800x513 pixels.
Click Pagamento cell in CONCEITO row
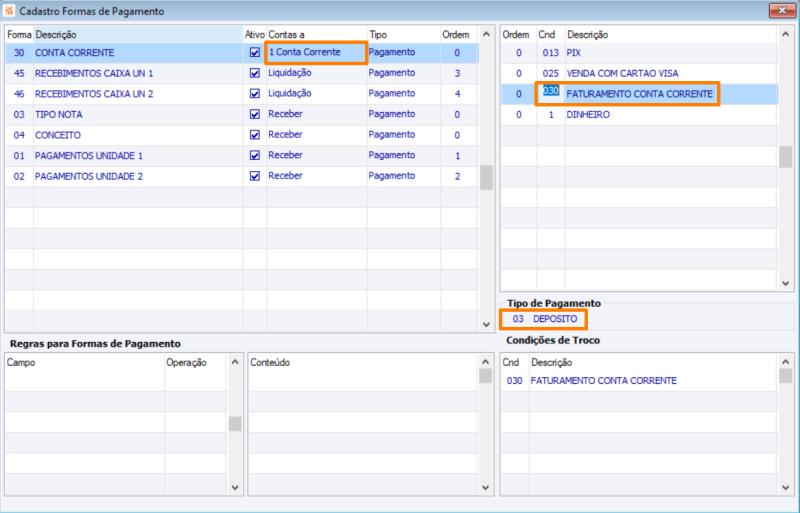pos(404,135)
